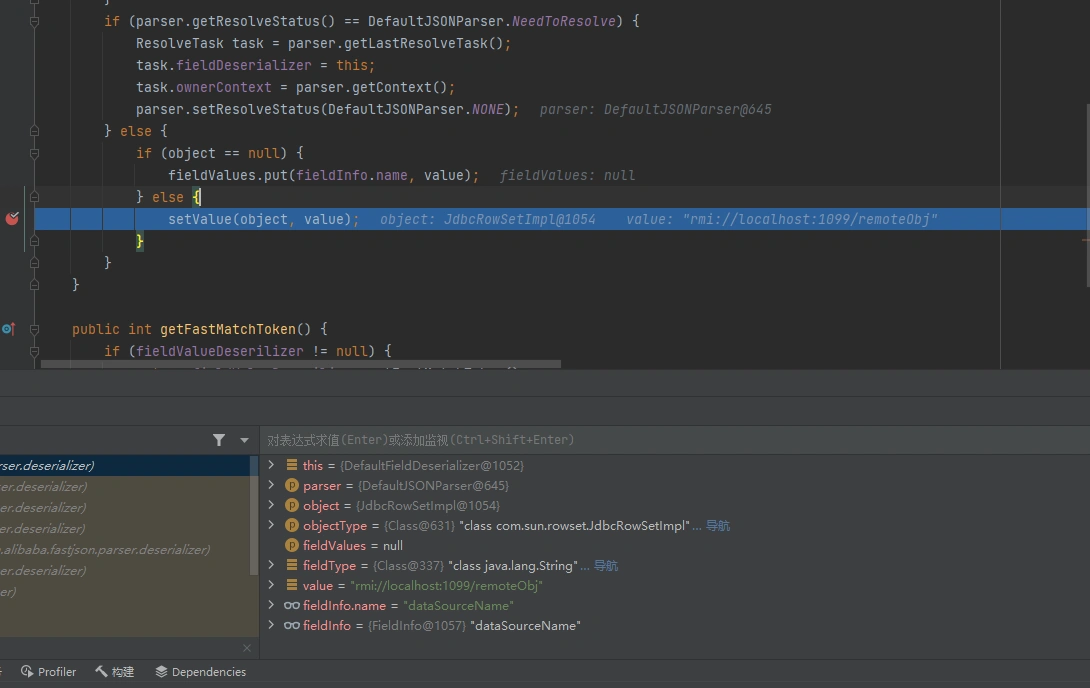The image size is (1090, 688).
Task: Click the fieldValues variable icon
Action: click(x=292, y=546)
